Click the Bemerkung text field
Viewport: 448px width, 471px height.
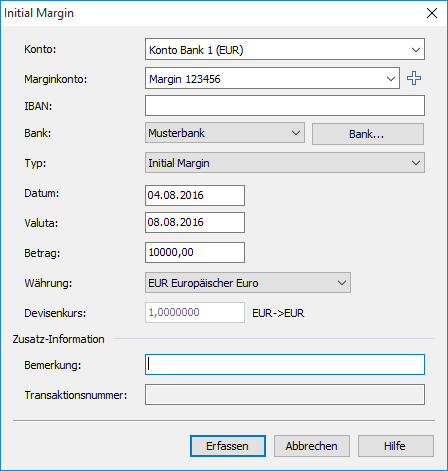285,364
